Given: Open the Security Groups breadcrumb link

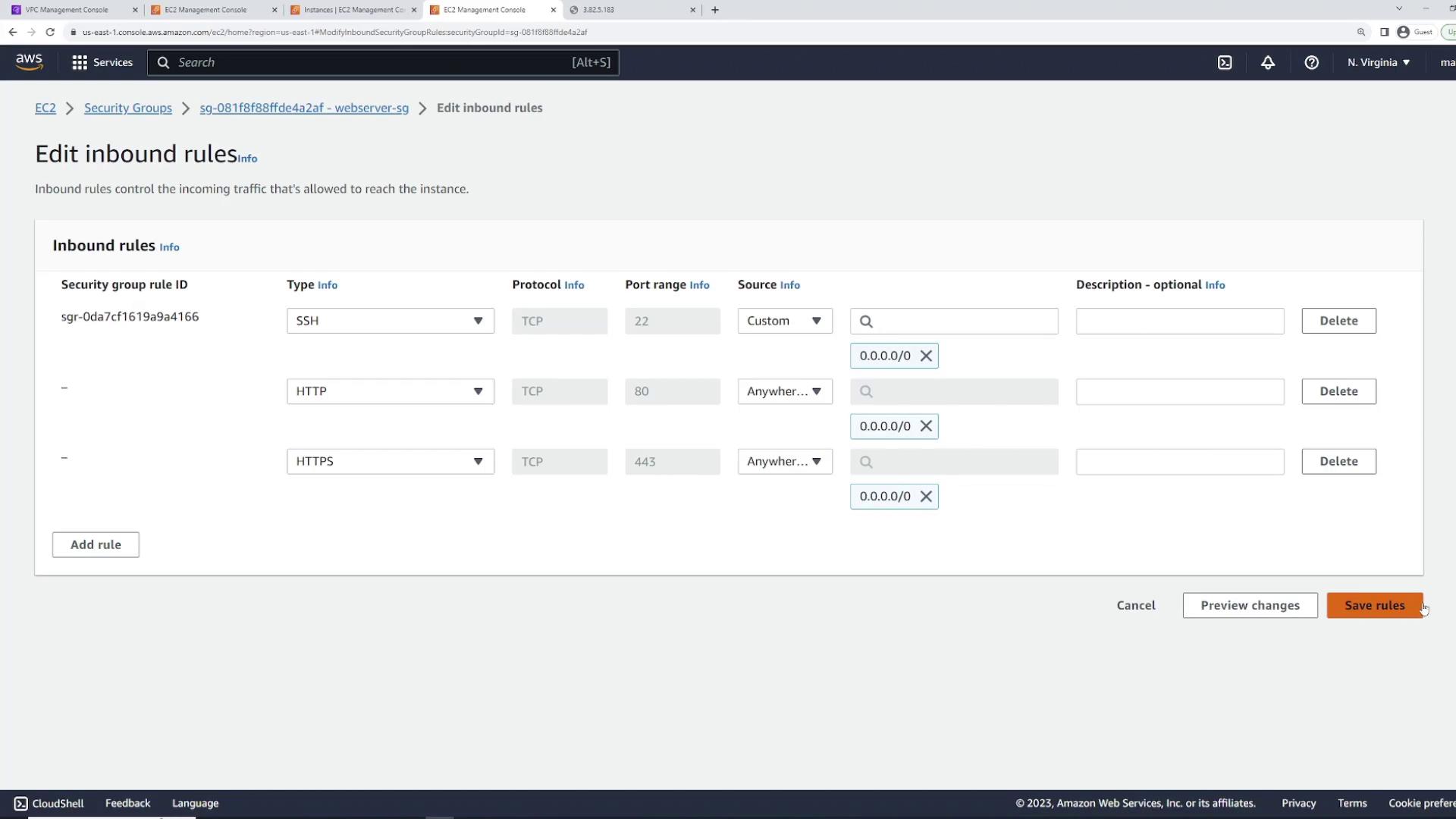Looking at the screenshot, I should tap(127, 108).
